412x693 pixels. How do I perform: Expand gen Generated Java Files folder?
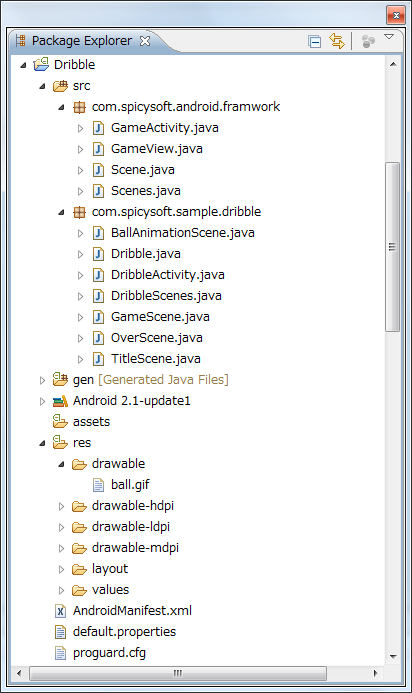click(42, 380)
